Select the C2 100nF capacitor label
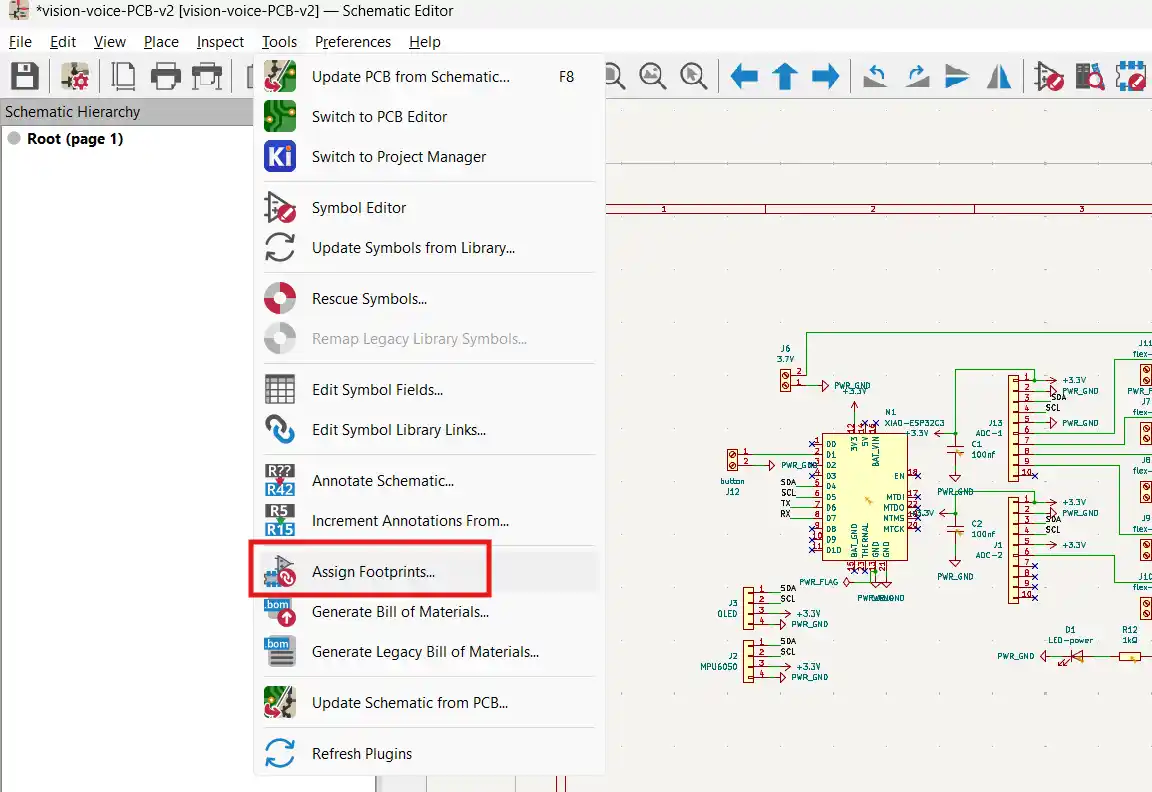 click(x=983, y=529)
